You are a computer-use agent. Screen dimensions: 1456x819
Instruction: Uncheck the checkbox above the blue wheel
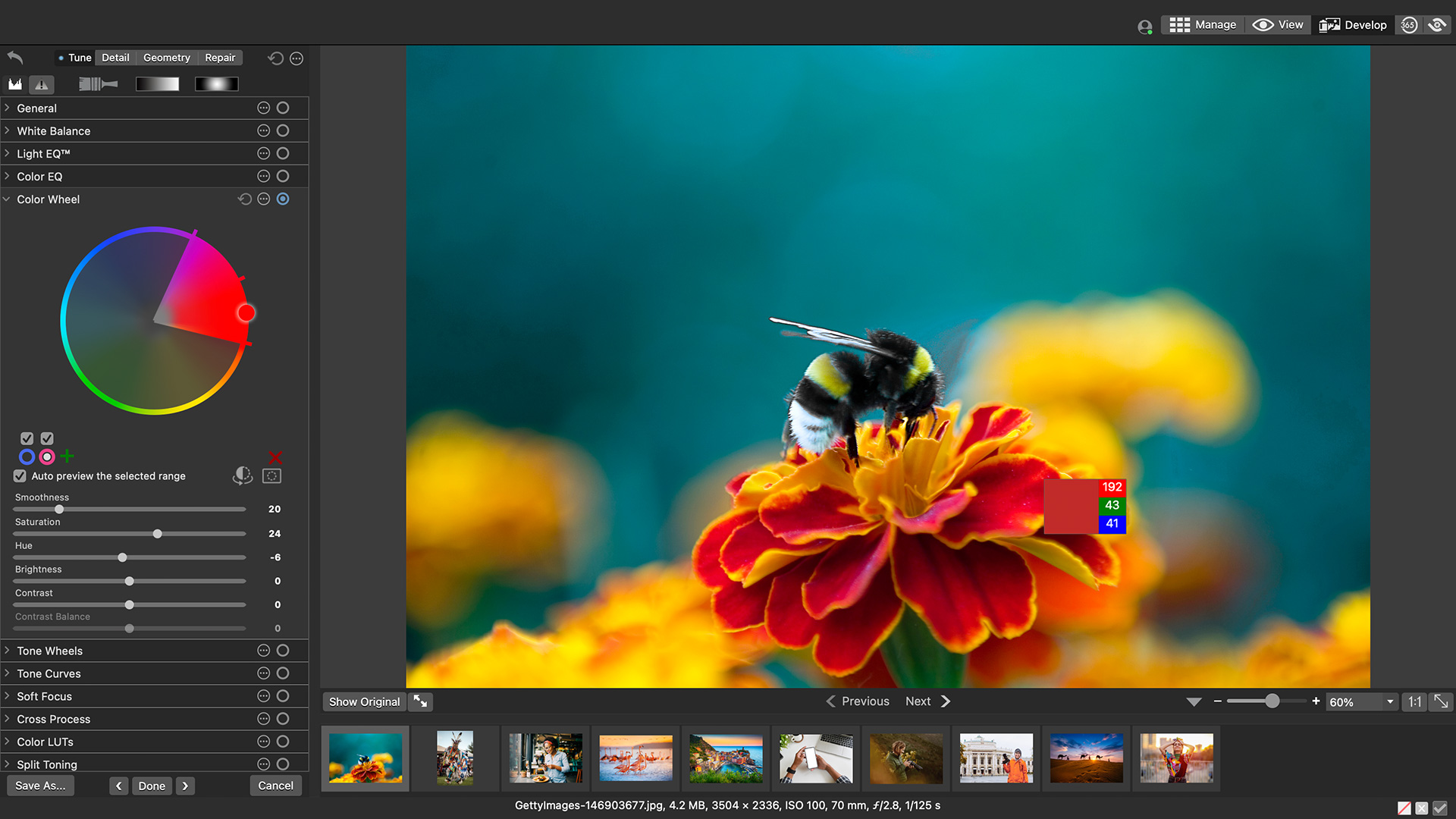[27, 438]
